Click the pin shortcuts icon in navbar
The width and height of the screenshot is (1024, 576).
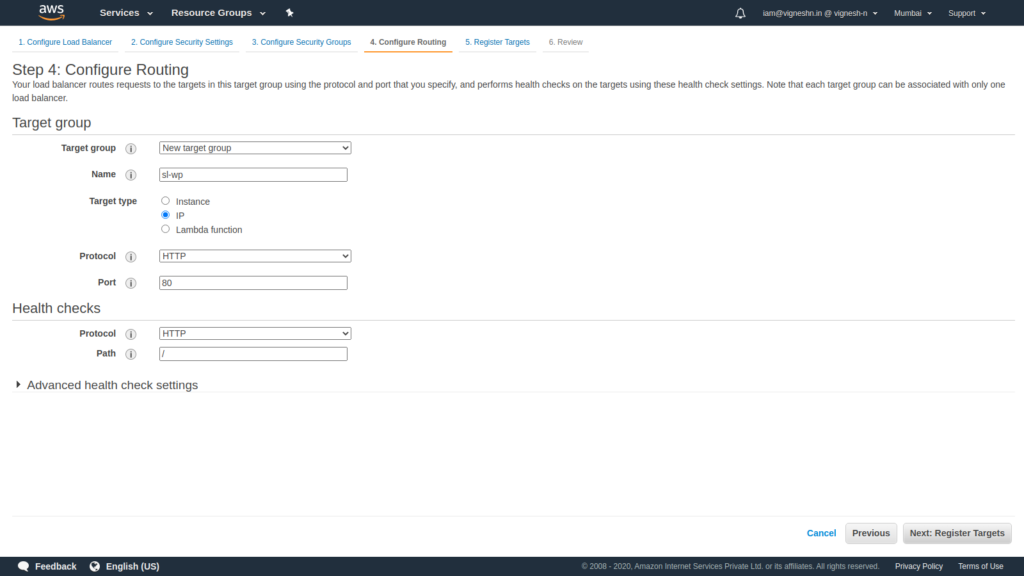289,12
